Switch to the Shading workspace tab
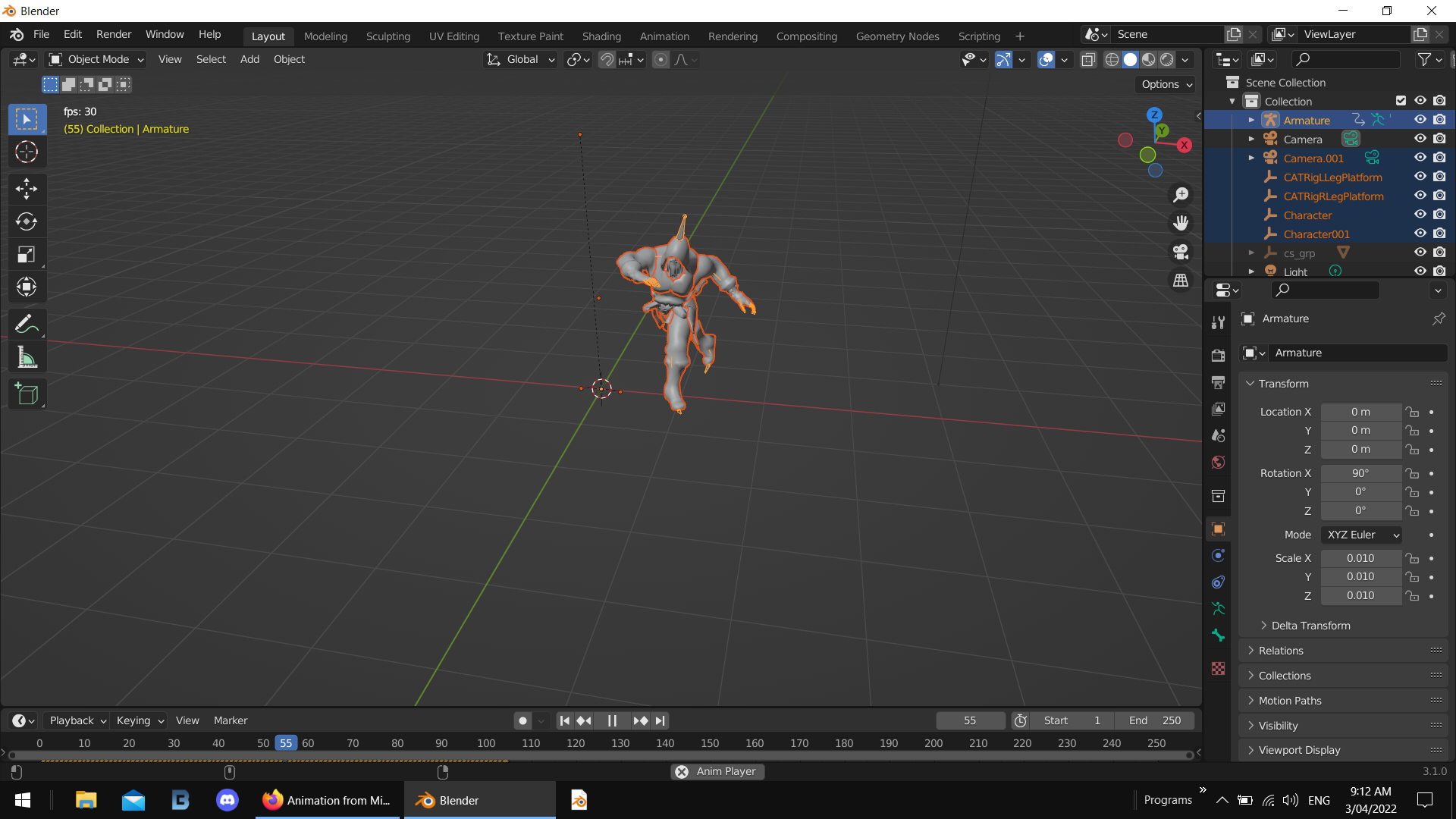The height and width of the screenshot is (819, 1456). coord(601,36)
